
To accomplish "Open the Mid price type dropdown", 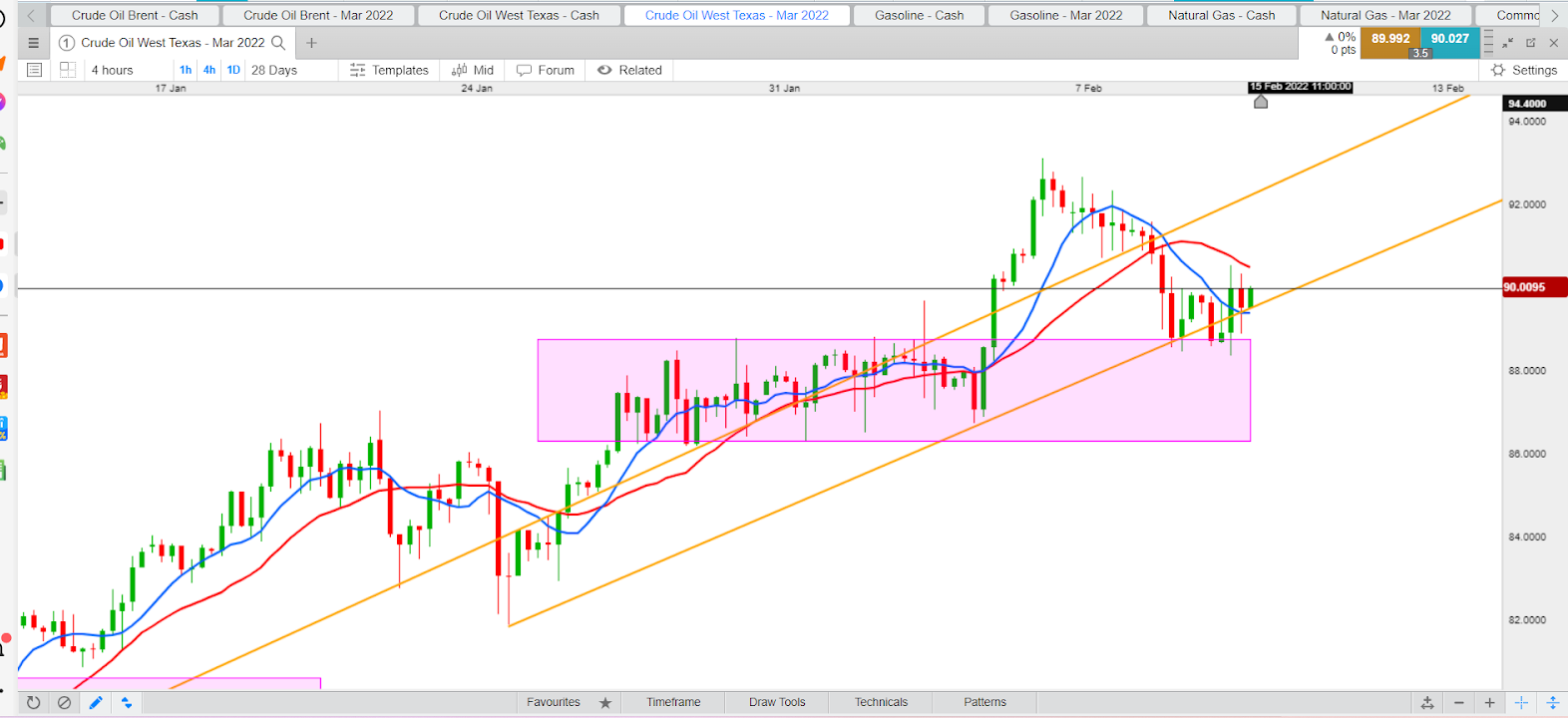I will pyautogui.click(x=473, y=70).
